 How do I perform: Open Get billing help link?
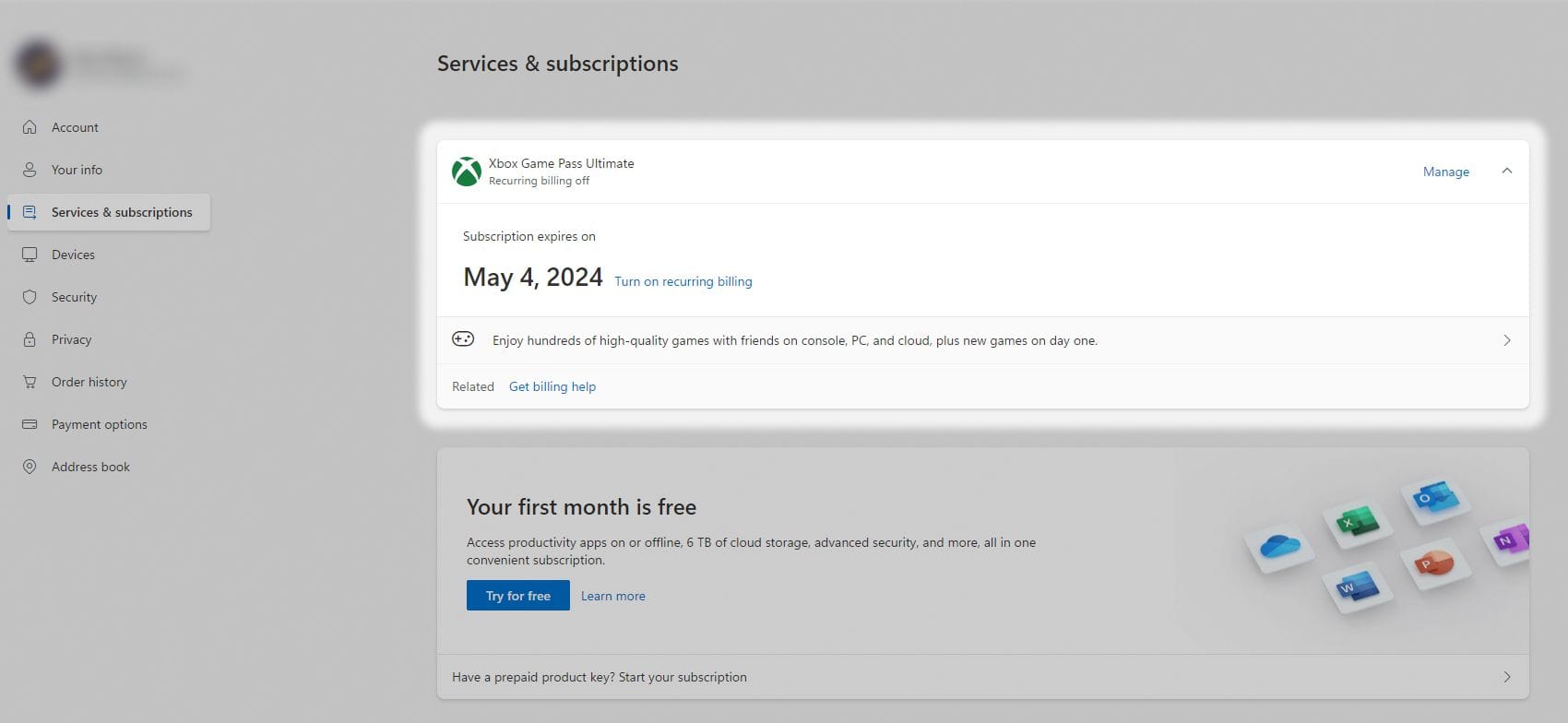pos(552,386)
